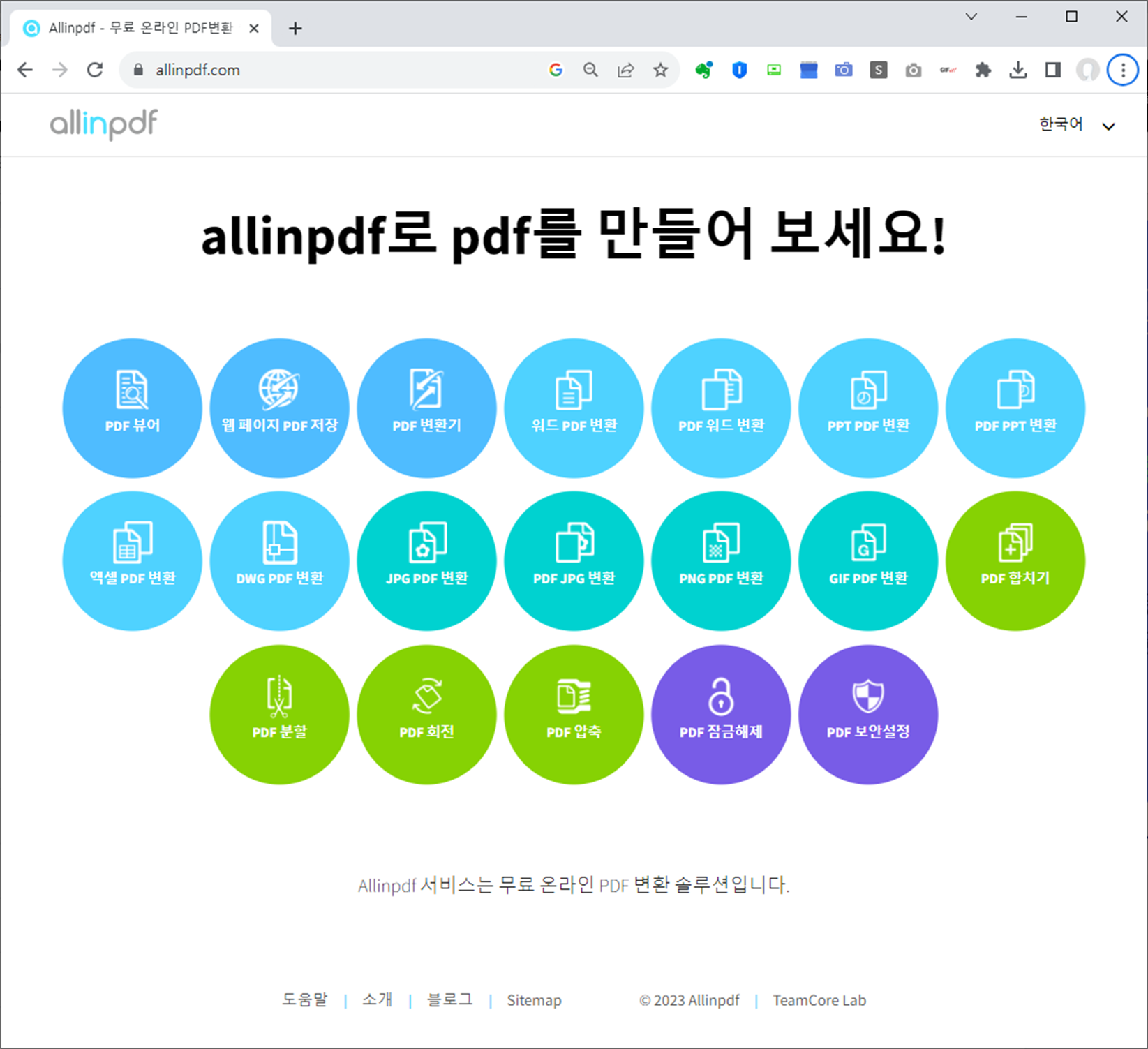The height and width of the screenshot is (1049, 1148).
Task: Open the 도움말 help link
Action: point(304,1000)
